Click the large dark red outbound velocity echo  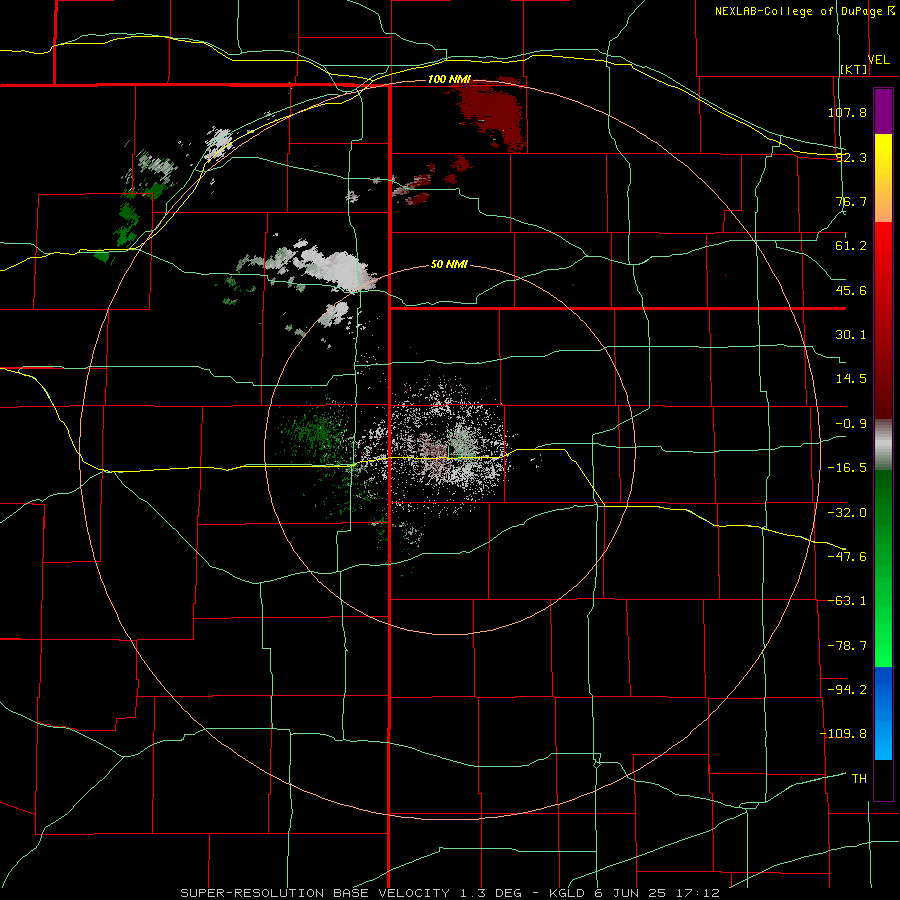tap(494, 113)
